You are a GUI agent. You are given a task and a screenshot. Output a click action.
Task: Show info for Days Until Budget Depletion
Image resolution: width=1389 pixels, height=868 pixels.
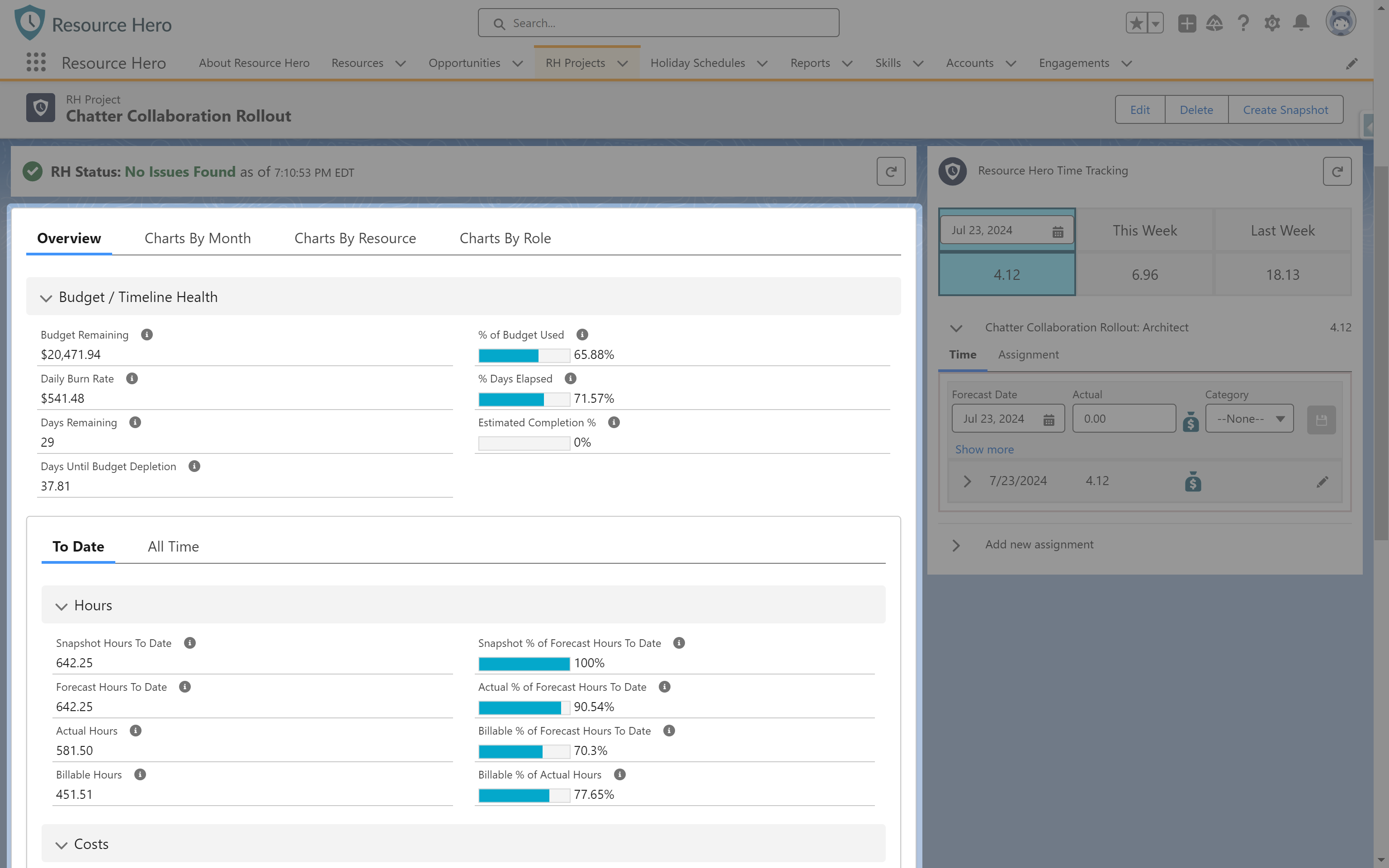click(194, 466)
